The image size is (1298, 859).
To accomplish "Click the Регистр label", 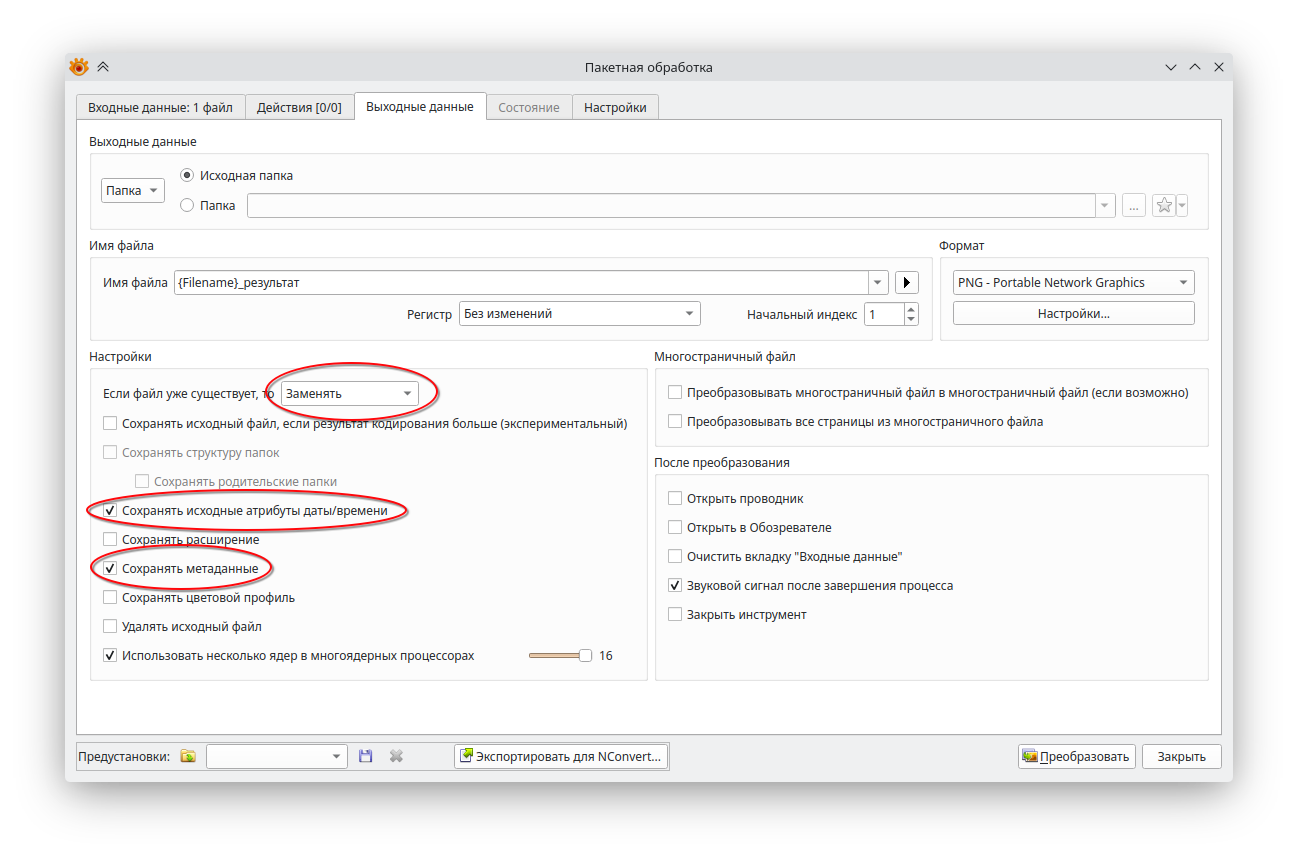I will [430, 314].
